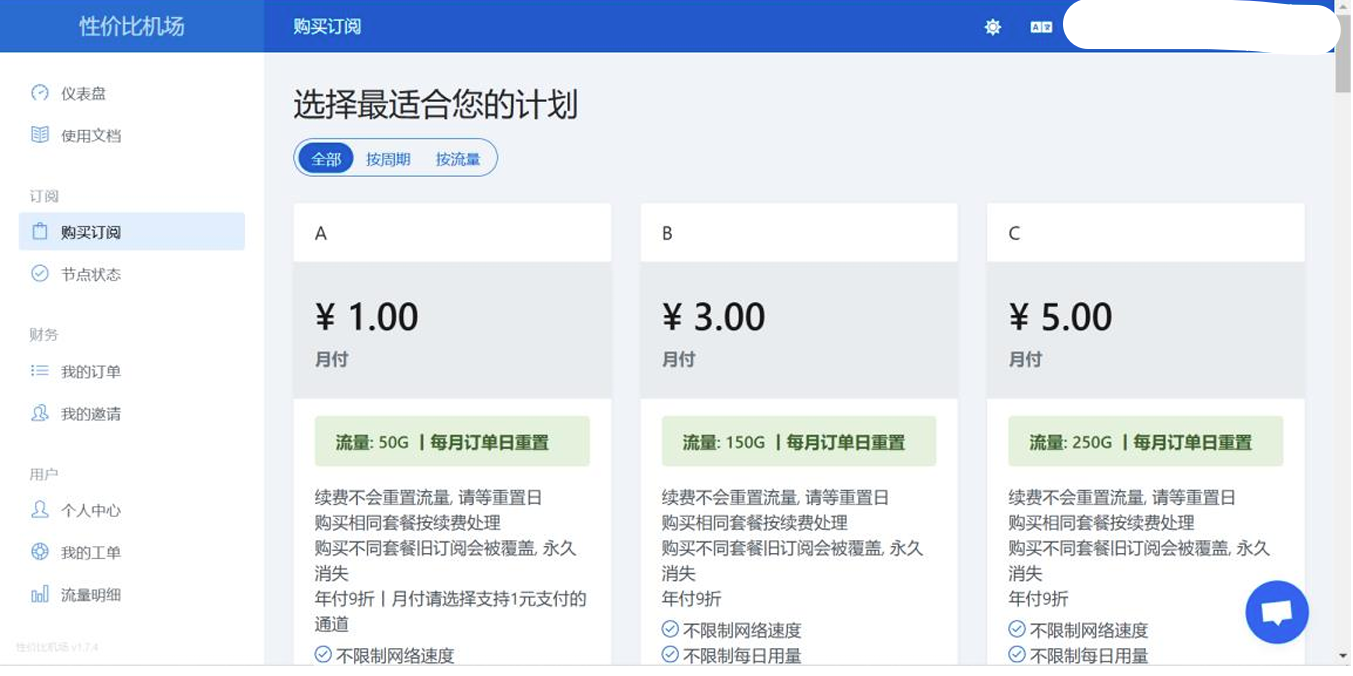Viewport: 1353px width, 676px height.
Task: Click the 选择最适合您的计划 heading
Action: pos(435,104)
